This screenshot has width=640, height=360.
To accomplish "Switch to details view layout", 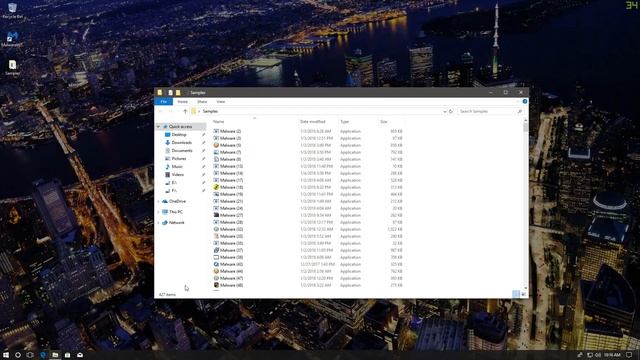I will pos(516,294).
